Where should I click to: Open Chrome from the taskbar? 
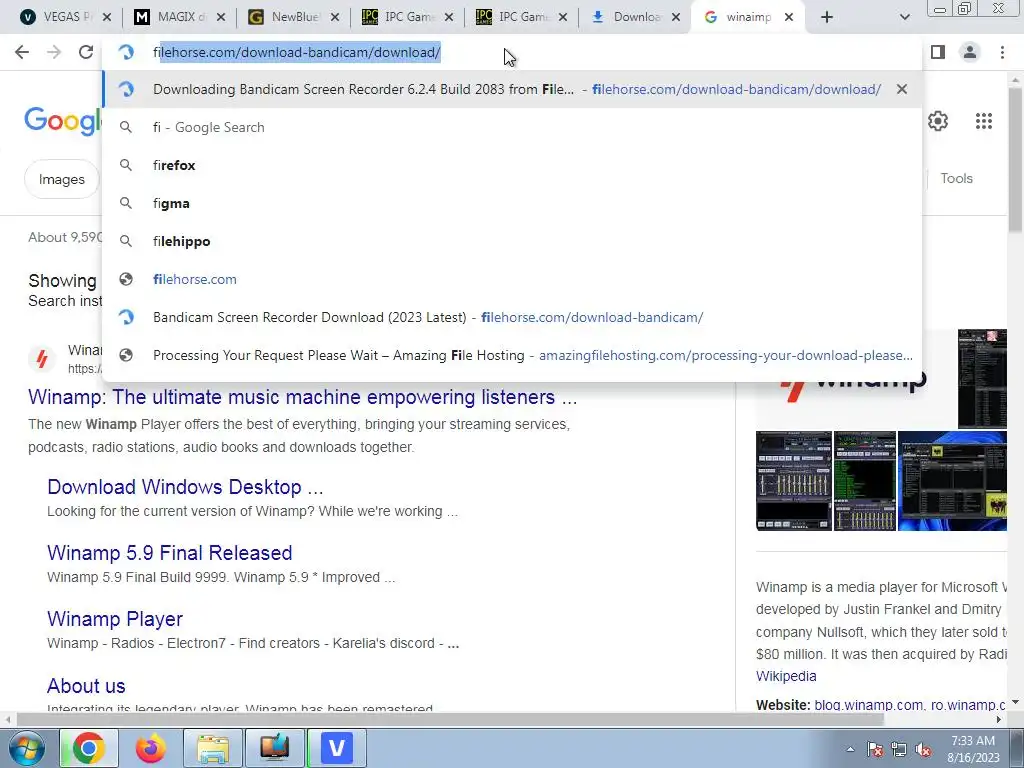[x=89, y=748]
